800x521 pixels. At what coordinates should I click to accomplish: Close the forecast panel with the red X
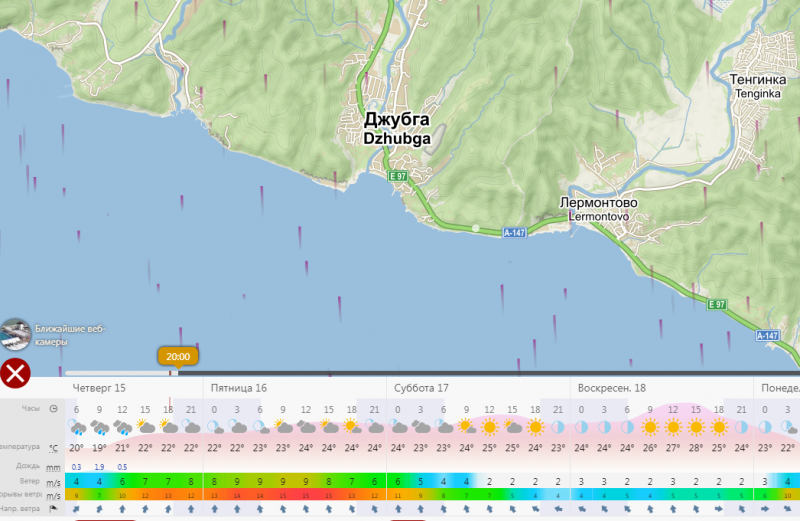[15, 374]
